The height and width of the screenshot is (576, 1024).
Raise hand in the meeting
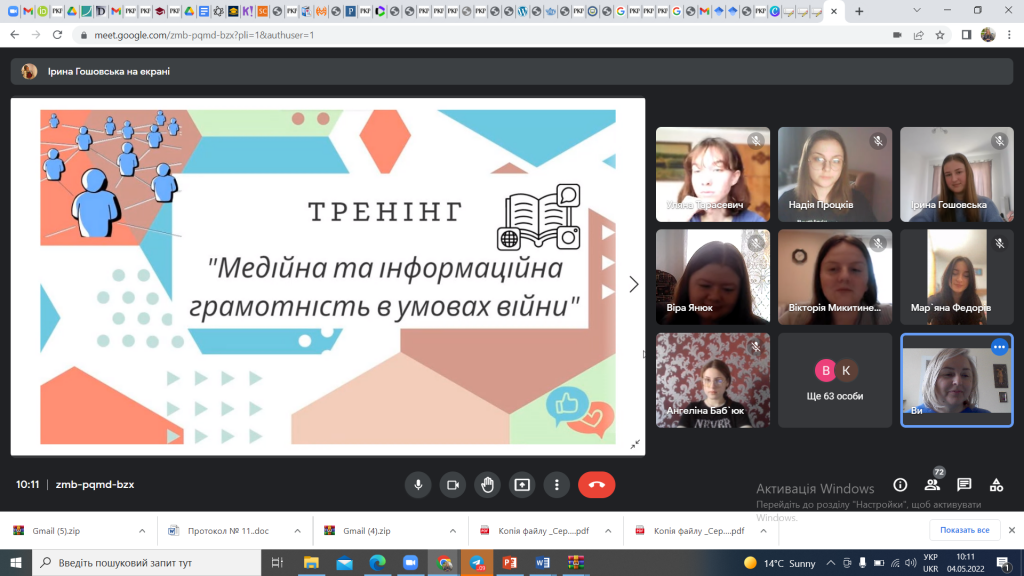coord(487,485)
